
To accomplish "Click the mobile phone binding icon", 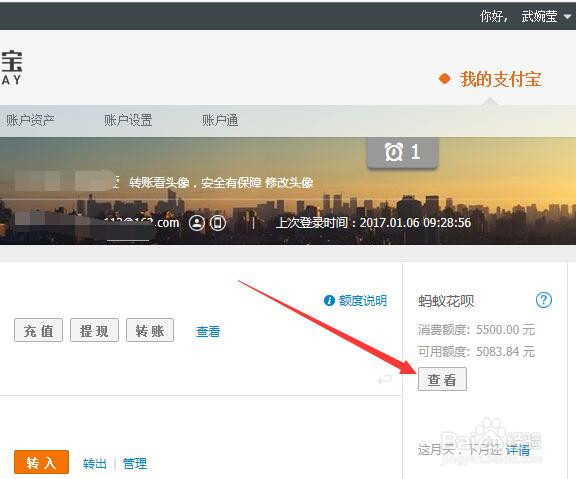I will pyautogui.click(x=218, y=223).
